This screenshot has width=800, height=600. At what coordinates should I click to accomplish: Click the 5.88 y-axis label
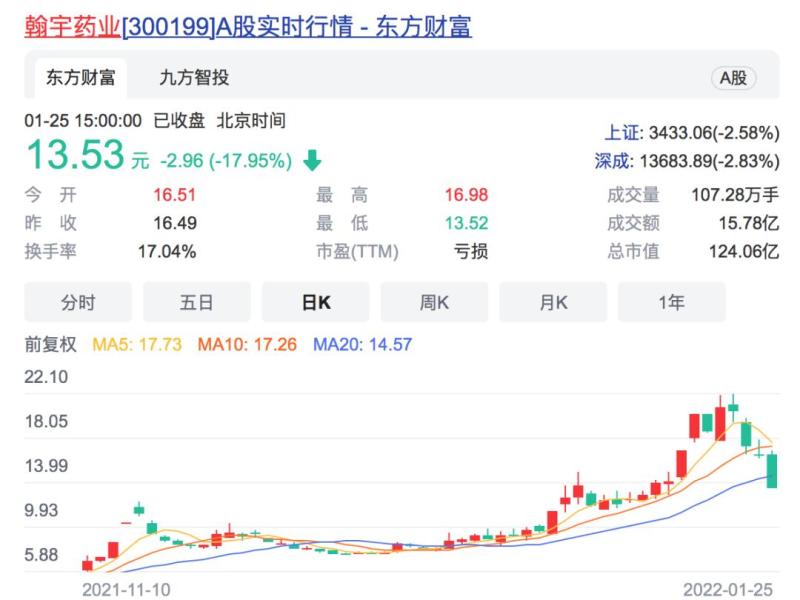coord(41,555)
